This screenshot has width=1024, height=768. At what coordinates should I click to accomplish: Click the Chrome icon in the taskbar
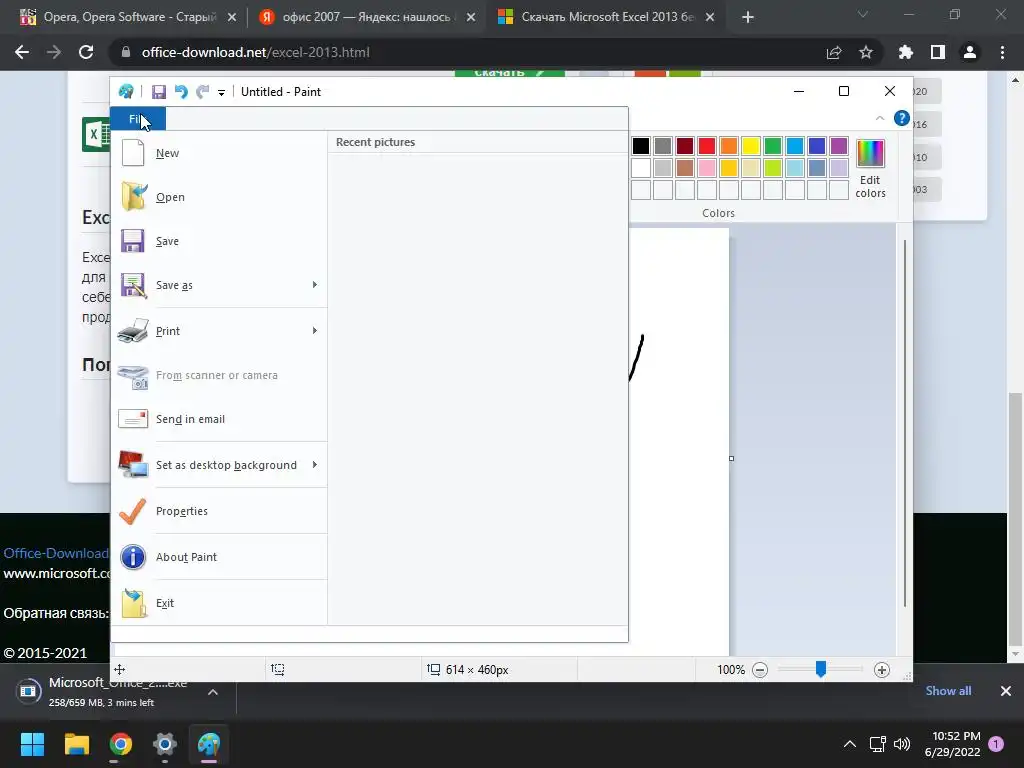pos(120,744)
